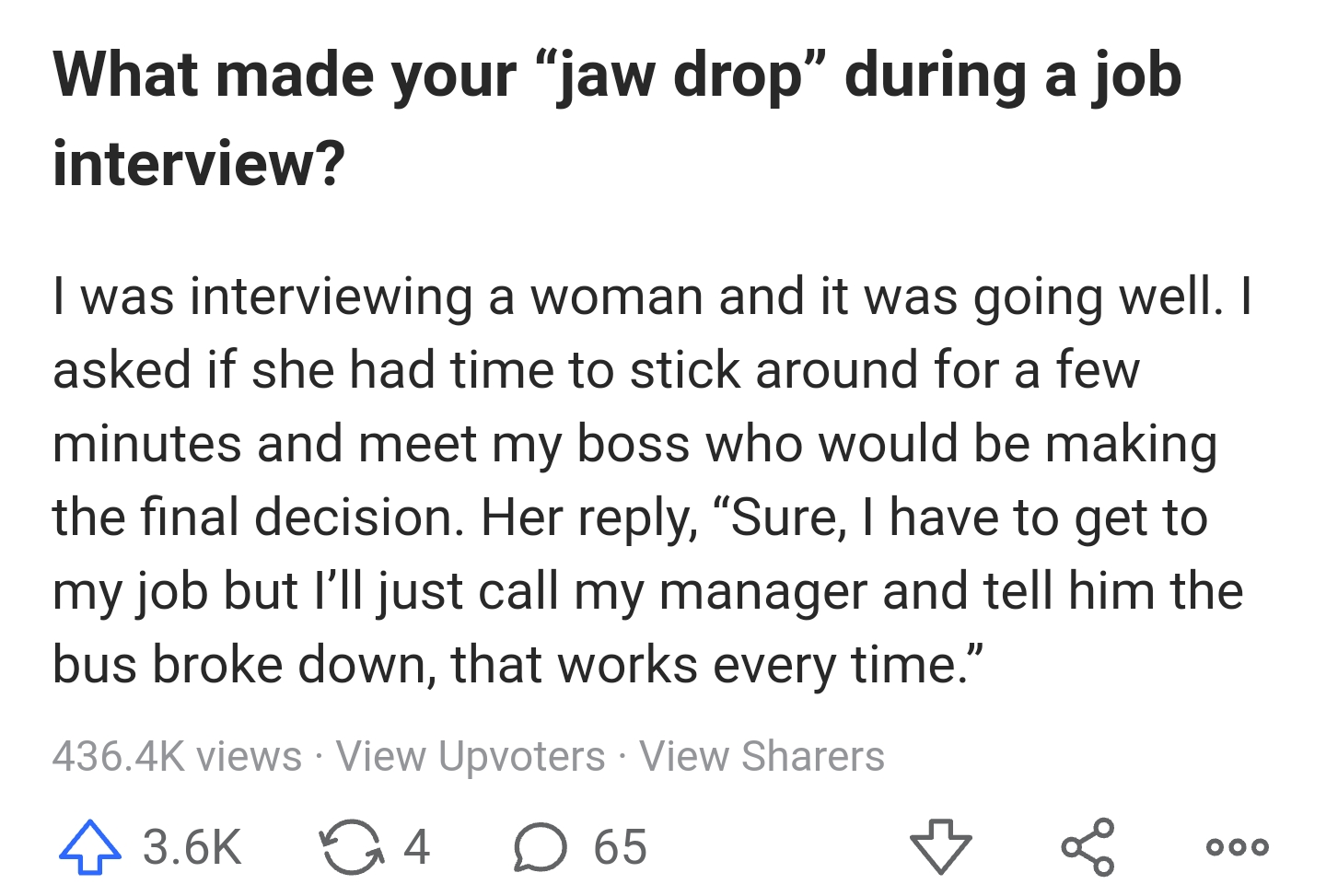Screen dimensions: 1326x896
Task: Click the word "interview?" in the title
Action: pyautogui.click(x=199, y=163)
